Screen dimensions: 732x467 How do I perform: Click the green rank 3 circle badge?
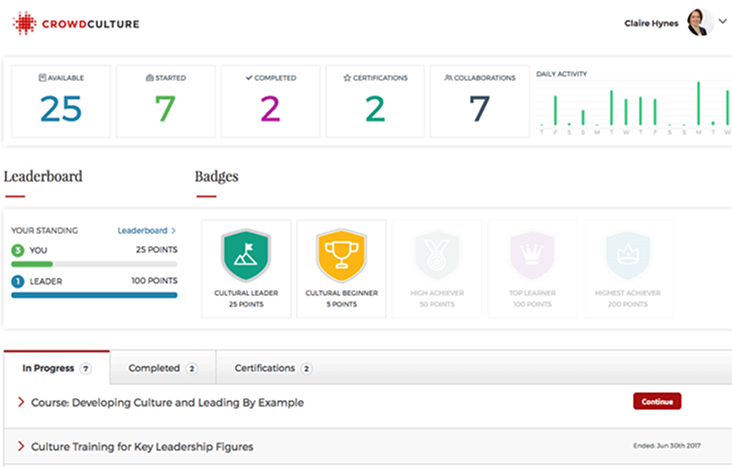pyautogui.click(x=18, y=250)
